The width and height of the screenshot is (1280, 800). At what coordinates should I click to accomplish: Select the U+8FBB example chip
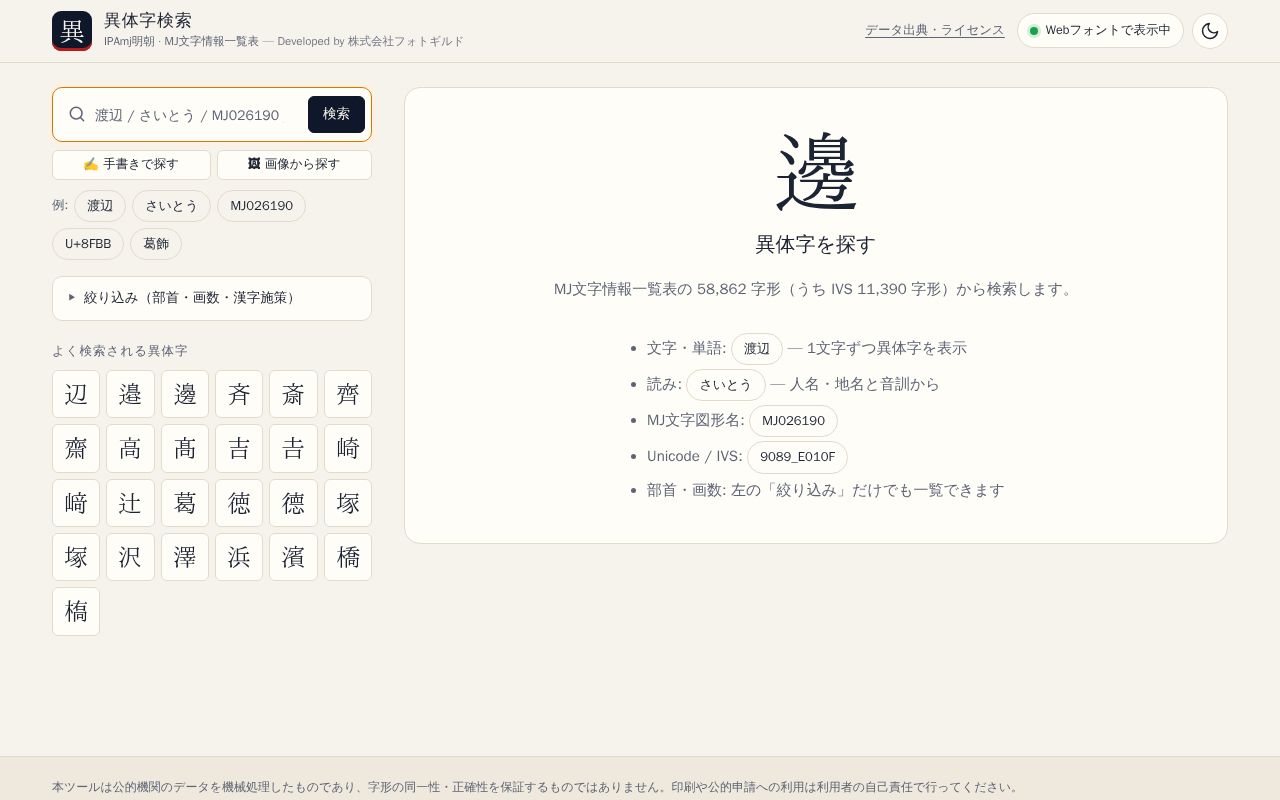(88, 244)
